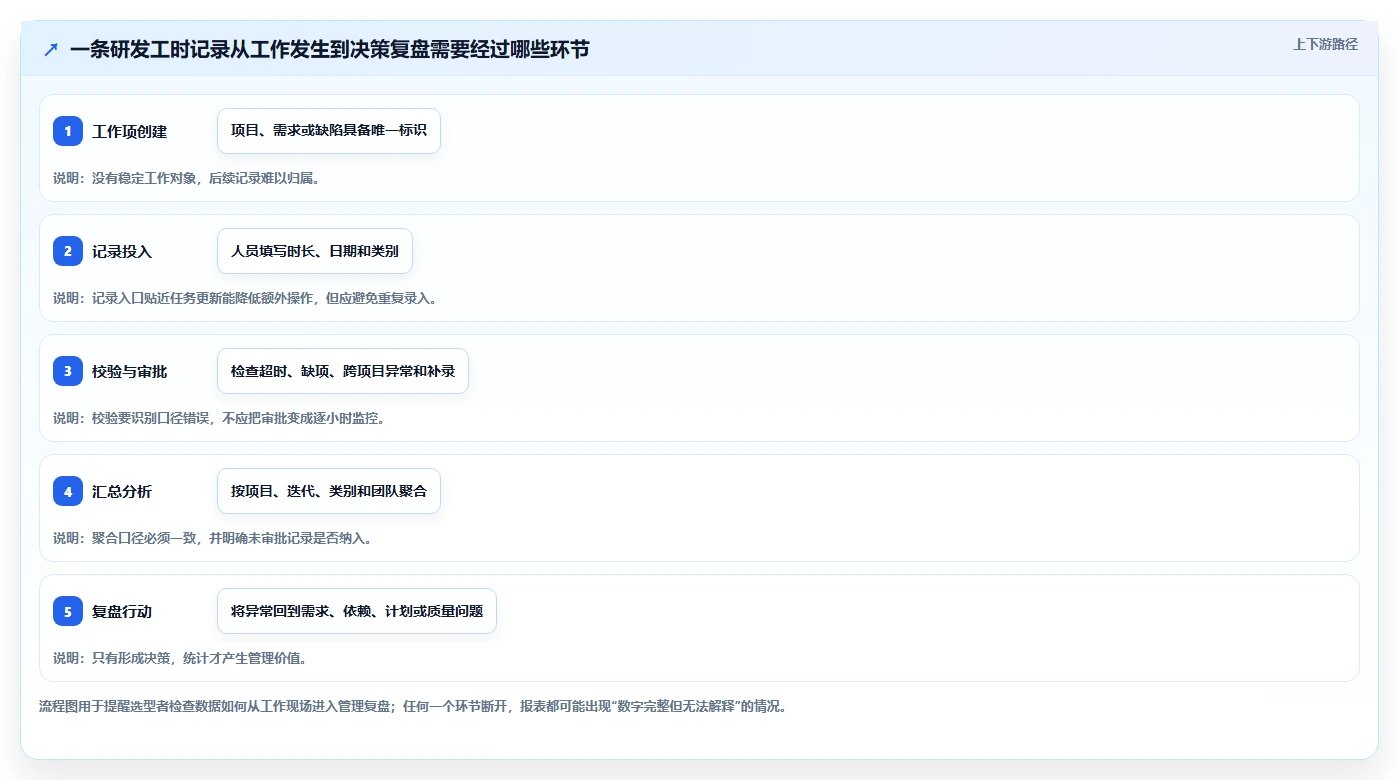Click the note 没有稳定工作对象，后续记录难以归属
The height and width of the screenshot is (780, 1399).
point(186,178)
